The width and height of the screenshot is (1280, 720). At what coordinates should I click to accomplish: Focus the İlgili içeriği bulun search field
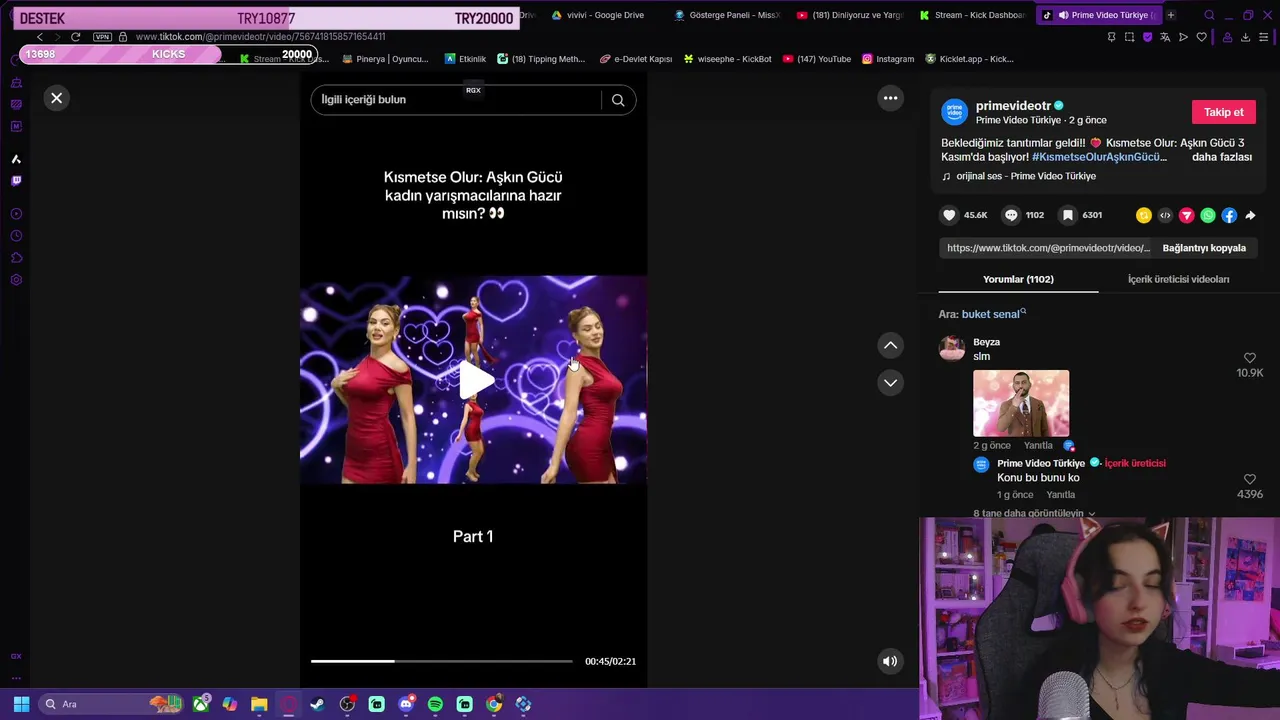(x=456, y=100)
